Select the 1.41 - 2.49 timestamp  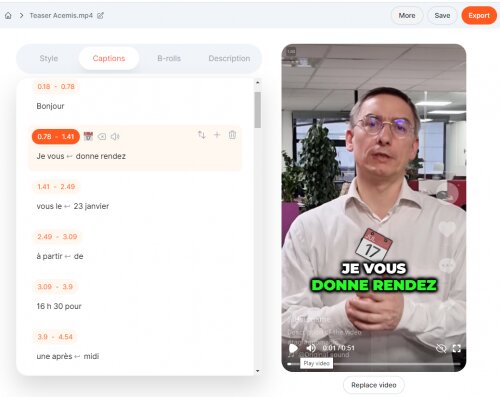coord(56,187)
